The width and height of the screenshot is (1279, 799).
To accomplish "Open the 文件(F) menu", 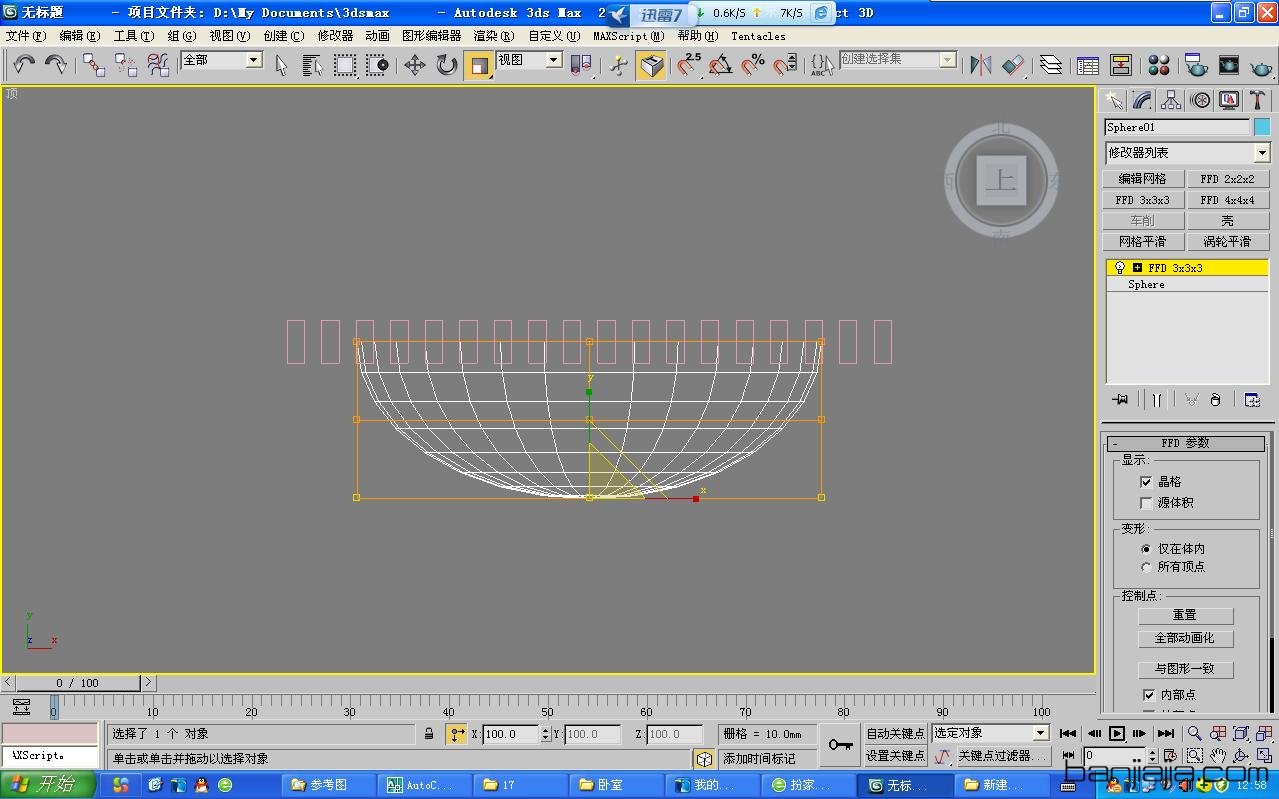I will click(x=26, y=36).
